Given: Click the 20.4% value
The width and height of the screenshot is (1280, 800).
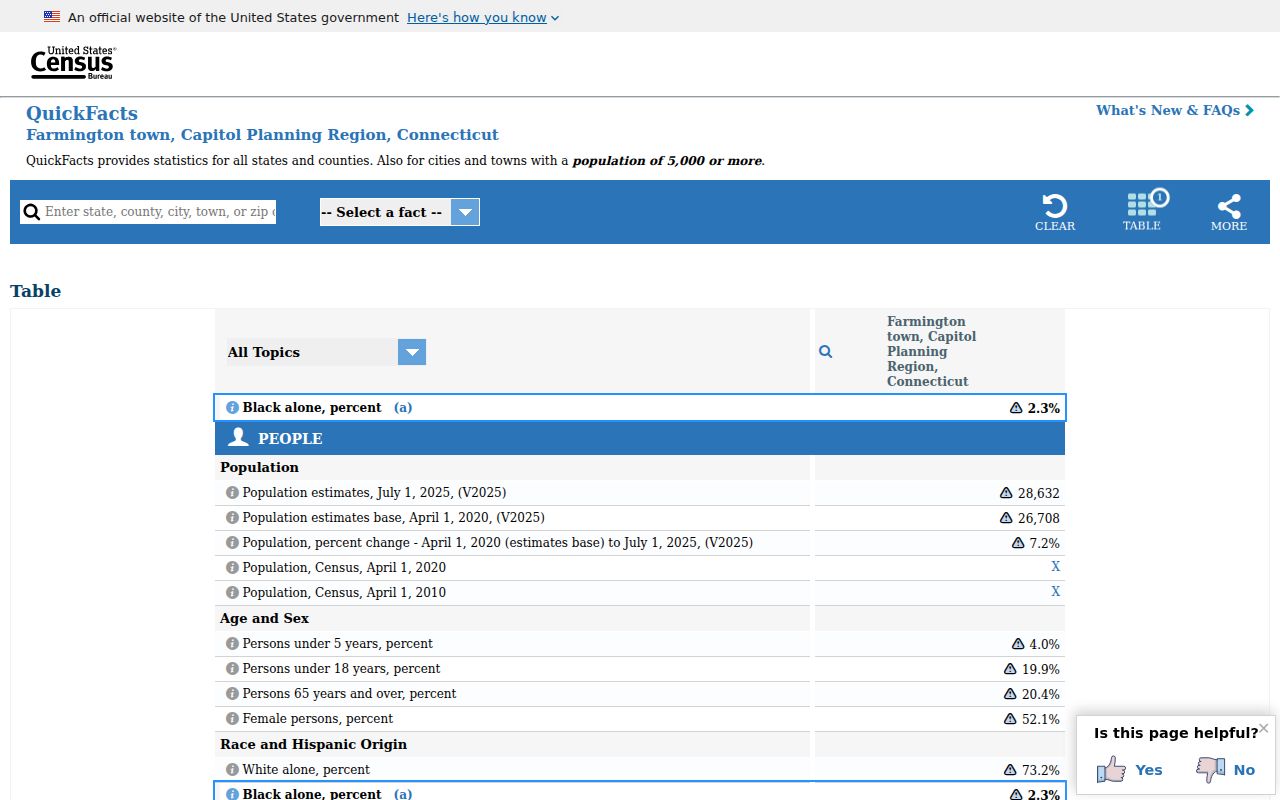Looking at the screenshot, I should [x=1041, y=694].
